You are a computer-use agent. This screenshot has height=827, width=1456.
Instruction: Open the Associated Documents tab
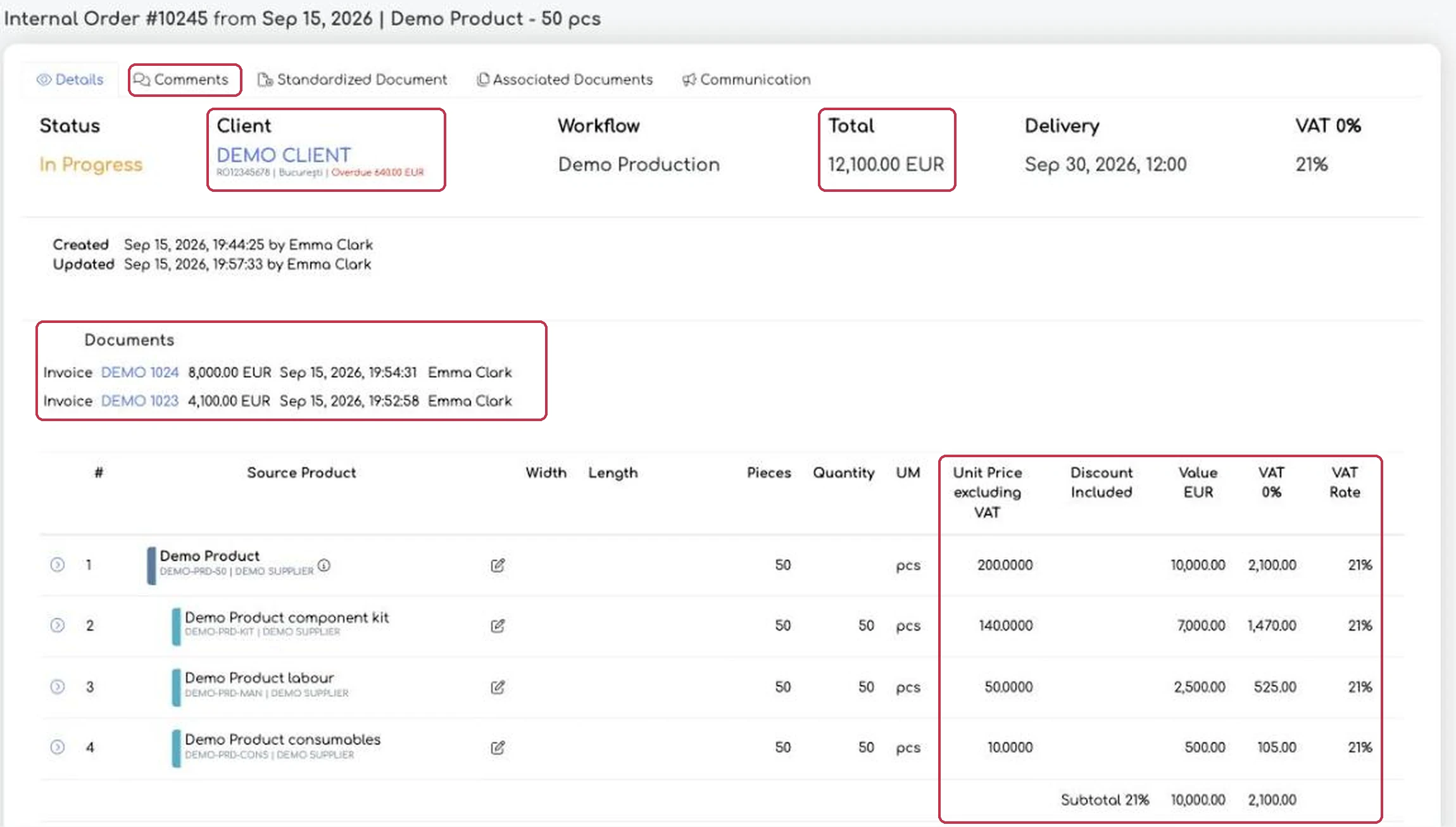point(565,80)
